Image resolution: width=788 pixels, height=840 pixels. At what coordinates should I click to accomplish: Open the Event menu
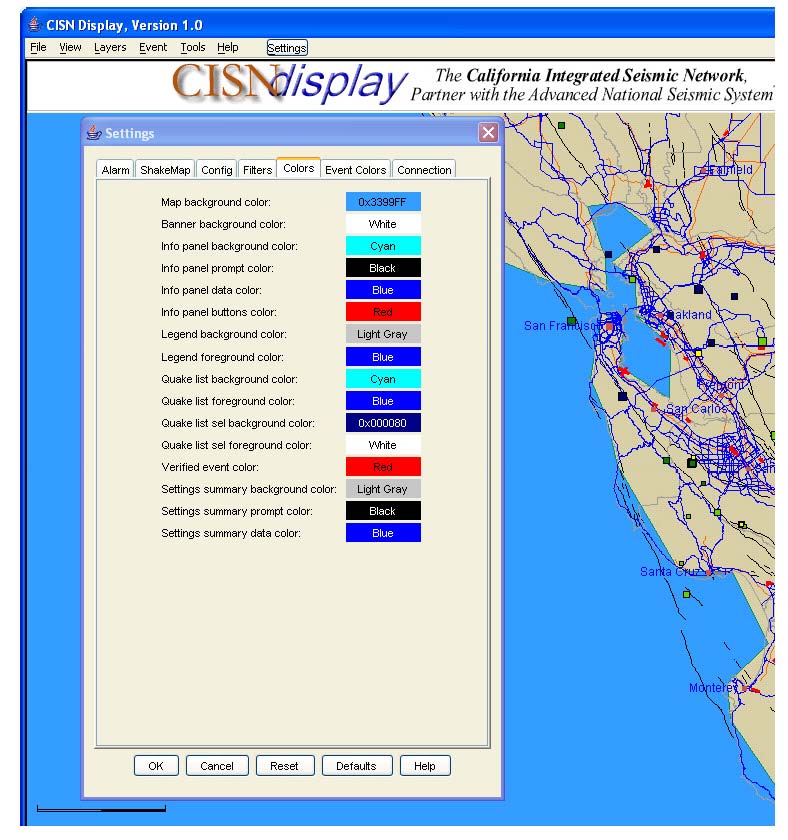click(153, 47)
